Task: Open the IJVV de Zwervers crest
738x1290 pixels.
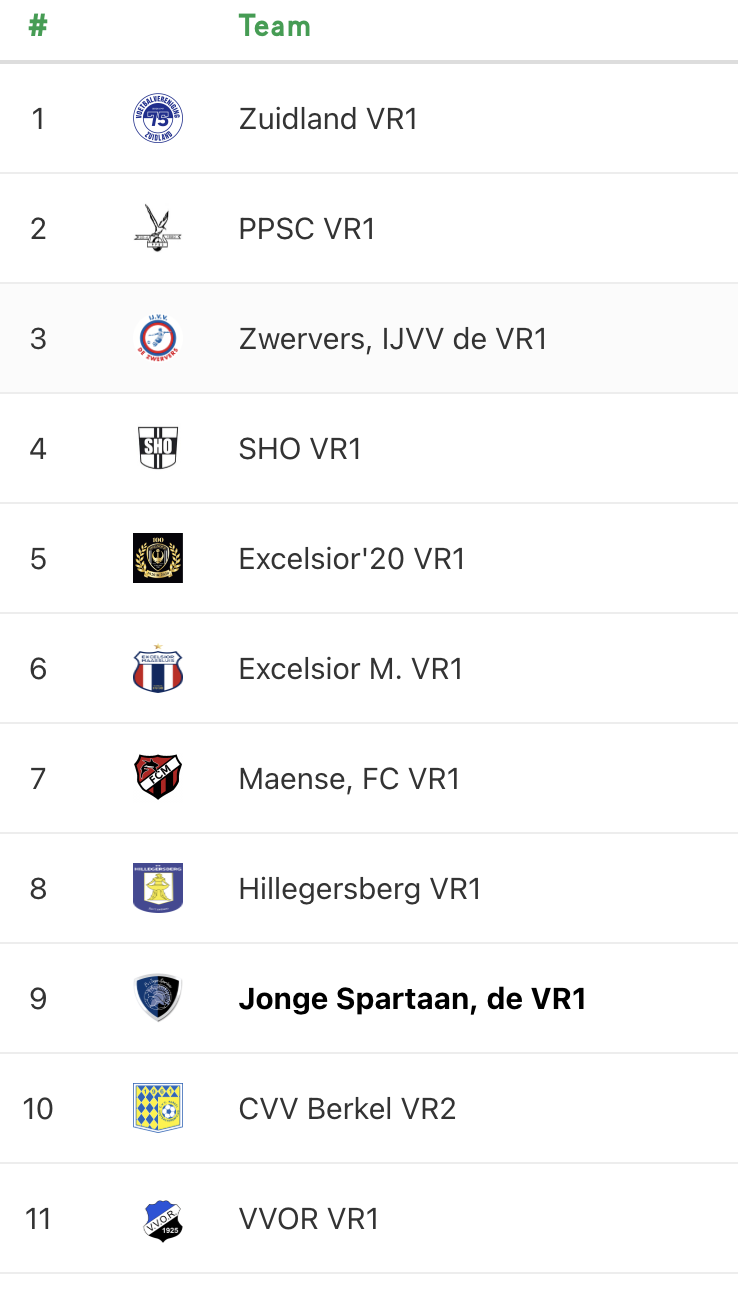Action: pos(158,339)
